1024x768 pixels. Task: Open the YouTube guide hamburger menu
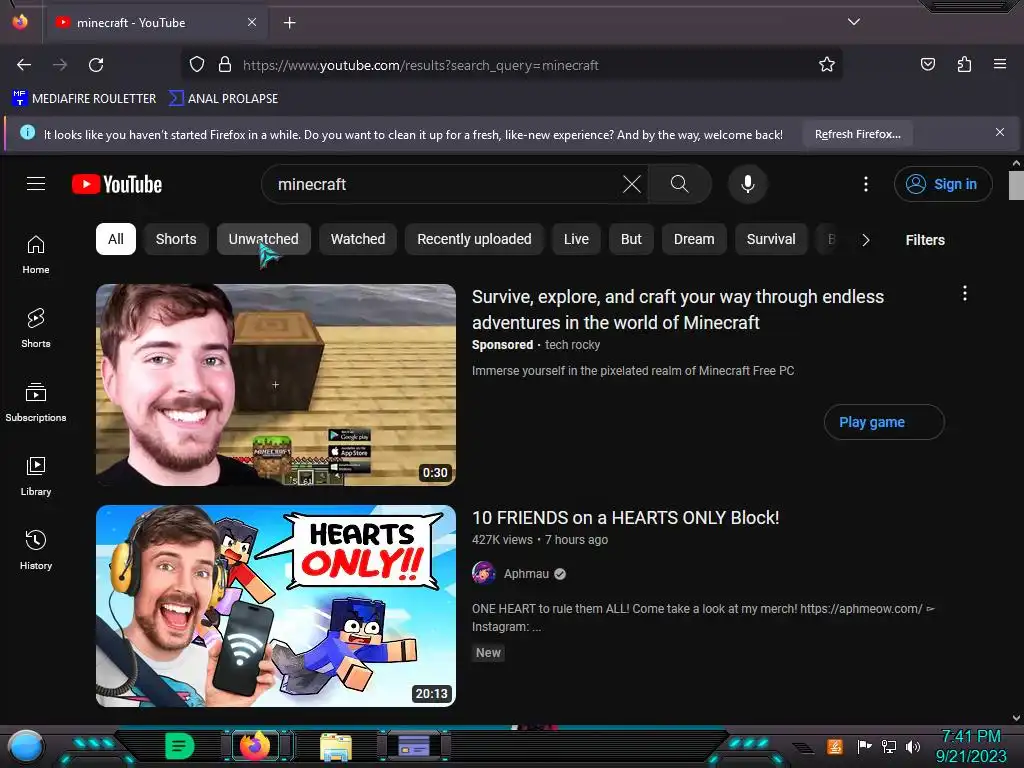point(36,184)
